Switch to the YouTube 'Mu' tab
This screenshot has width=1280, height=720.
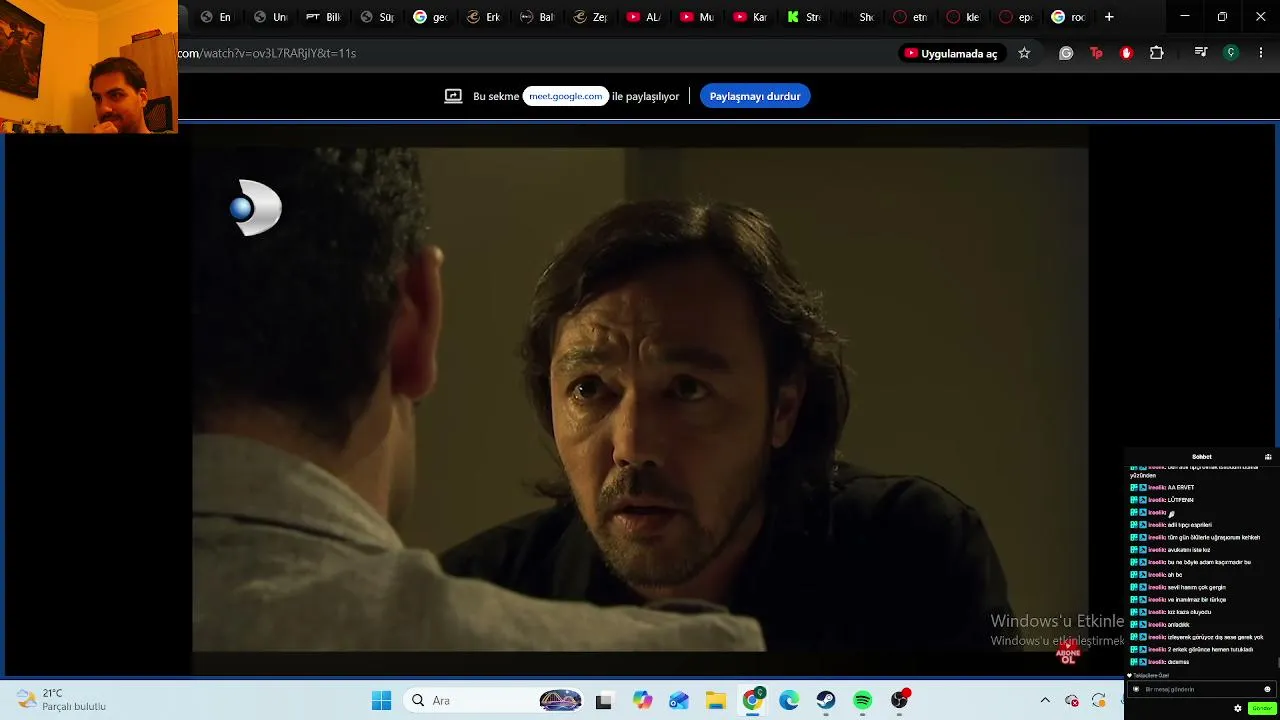click(698, 17)
